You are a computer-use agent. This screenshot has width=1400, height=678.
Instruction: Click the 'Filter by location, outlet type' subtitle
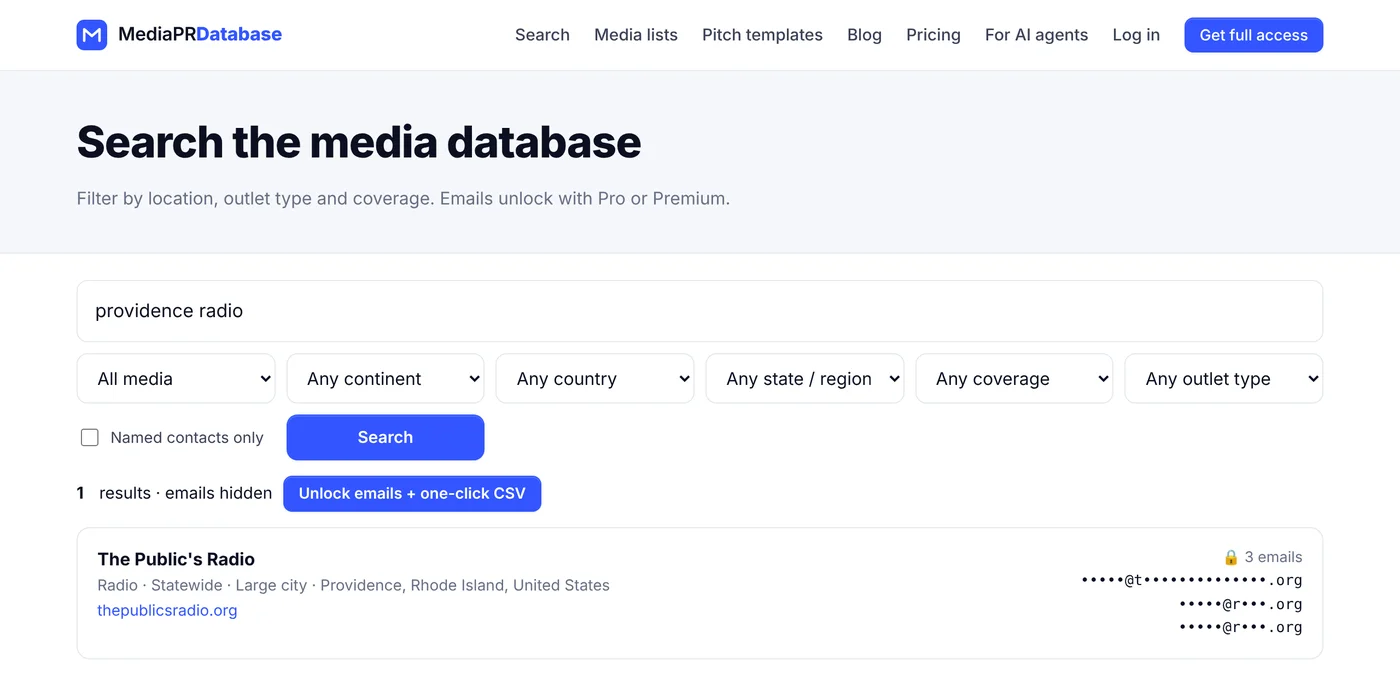coord(403,198)
